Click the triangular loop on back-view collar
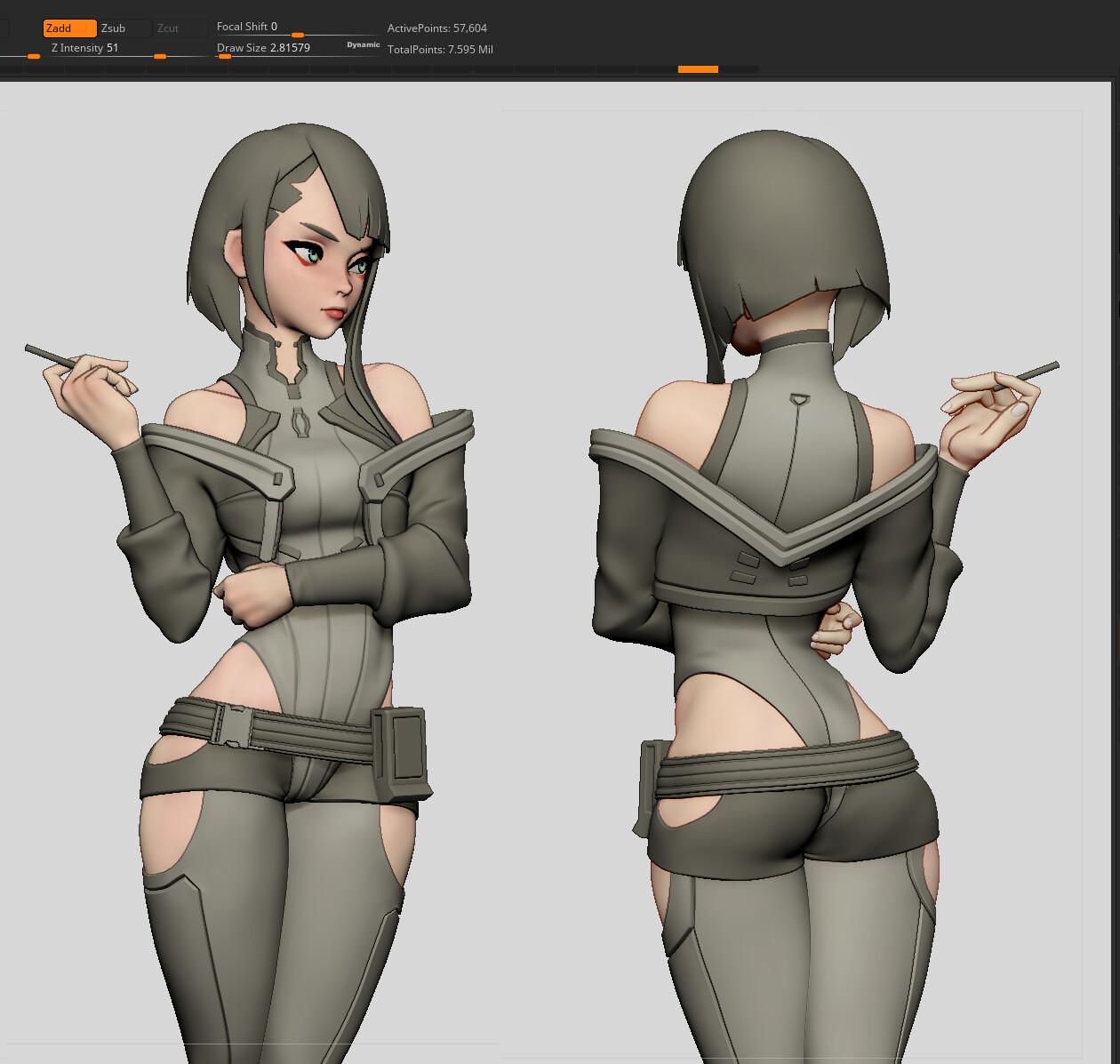 tap(801, 399)
